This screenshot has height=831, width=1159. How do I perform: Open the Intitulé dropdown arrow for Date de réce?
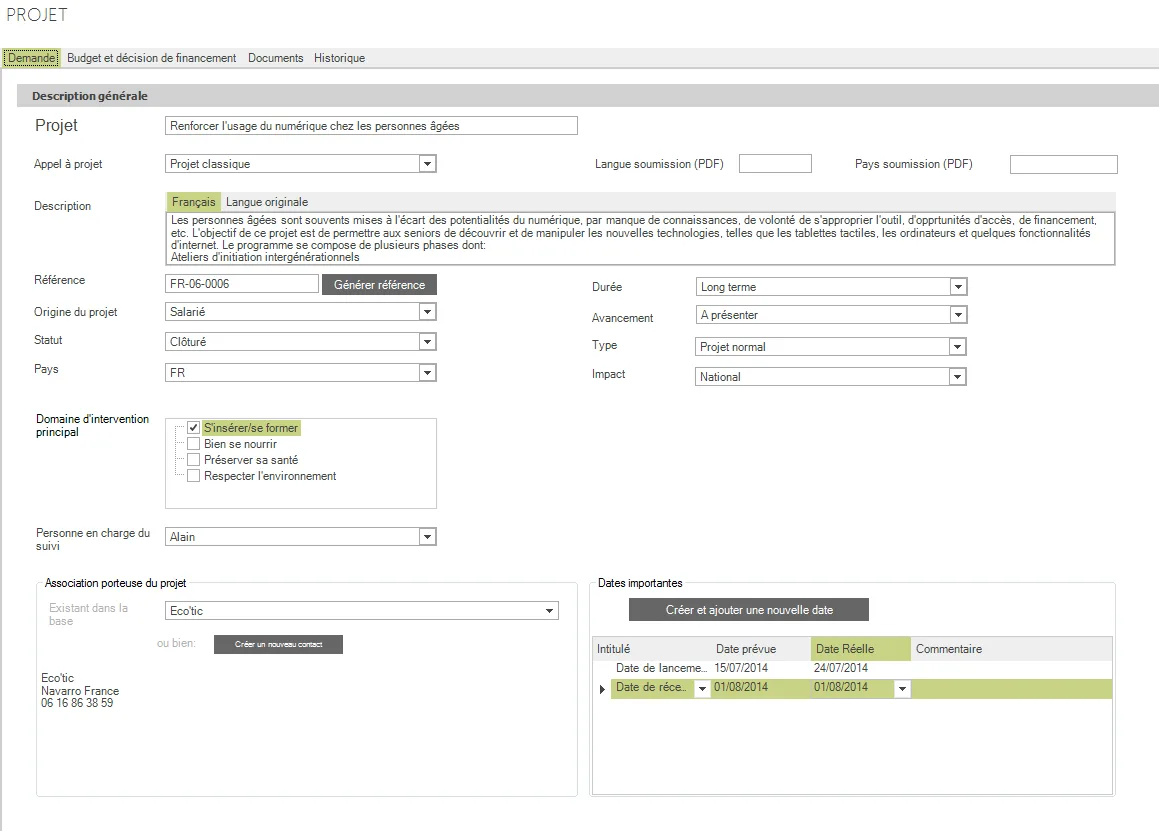coord(702,689)
